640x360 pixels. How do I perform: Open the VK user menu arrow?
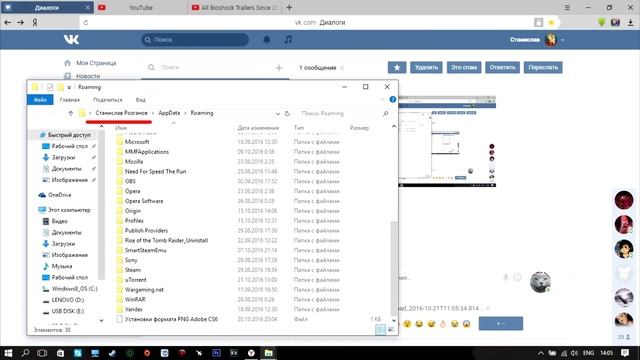(563, 40)
